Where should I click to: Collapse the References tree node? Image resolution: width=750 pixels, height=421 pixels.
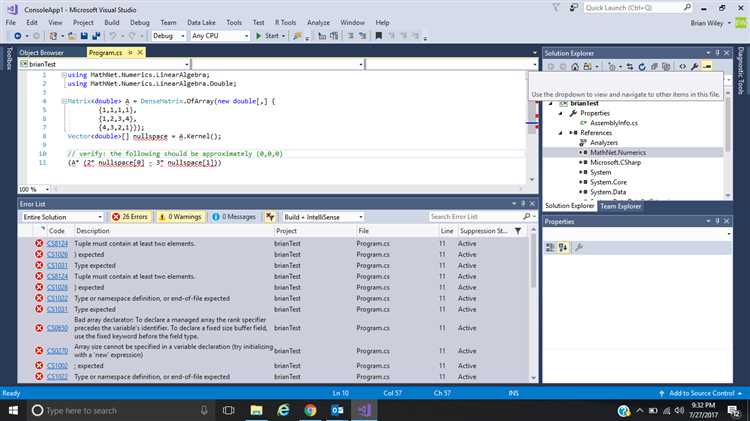560,133
